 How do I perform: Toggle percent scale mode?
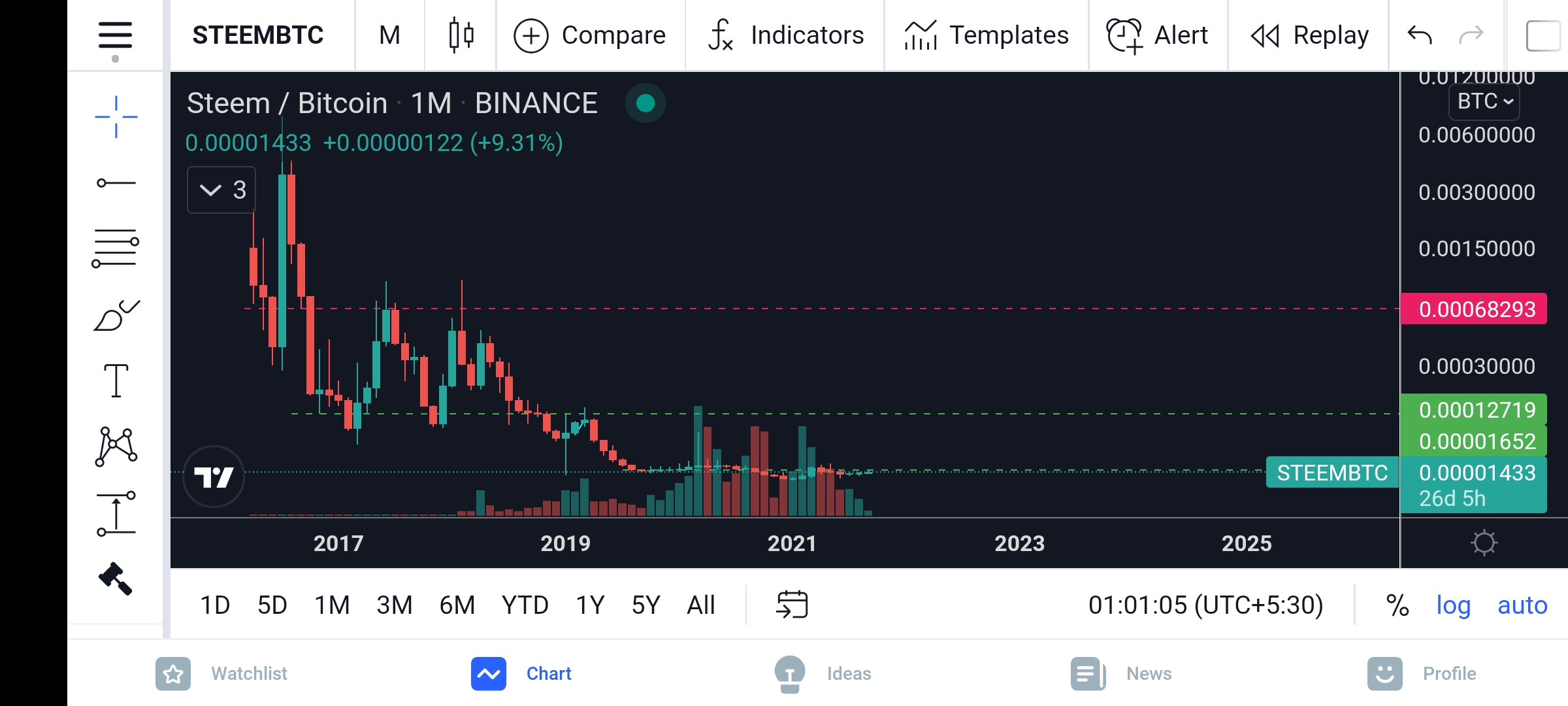click(x=1397, y=605)
